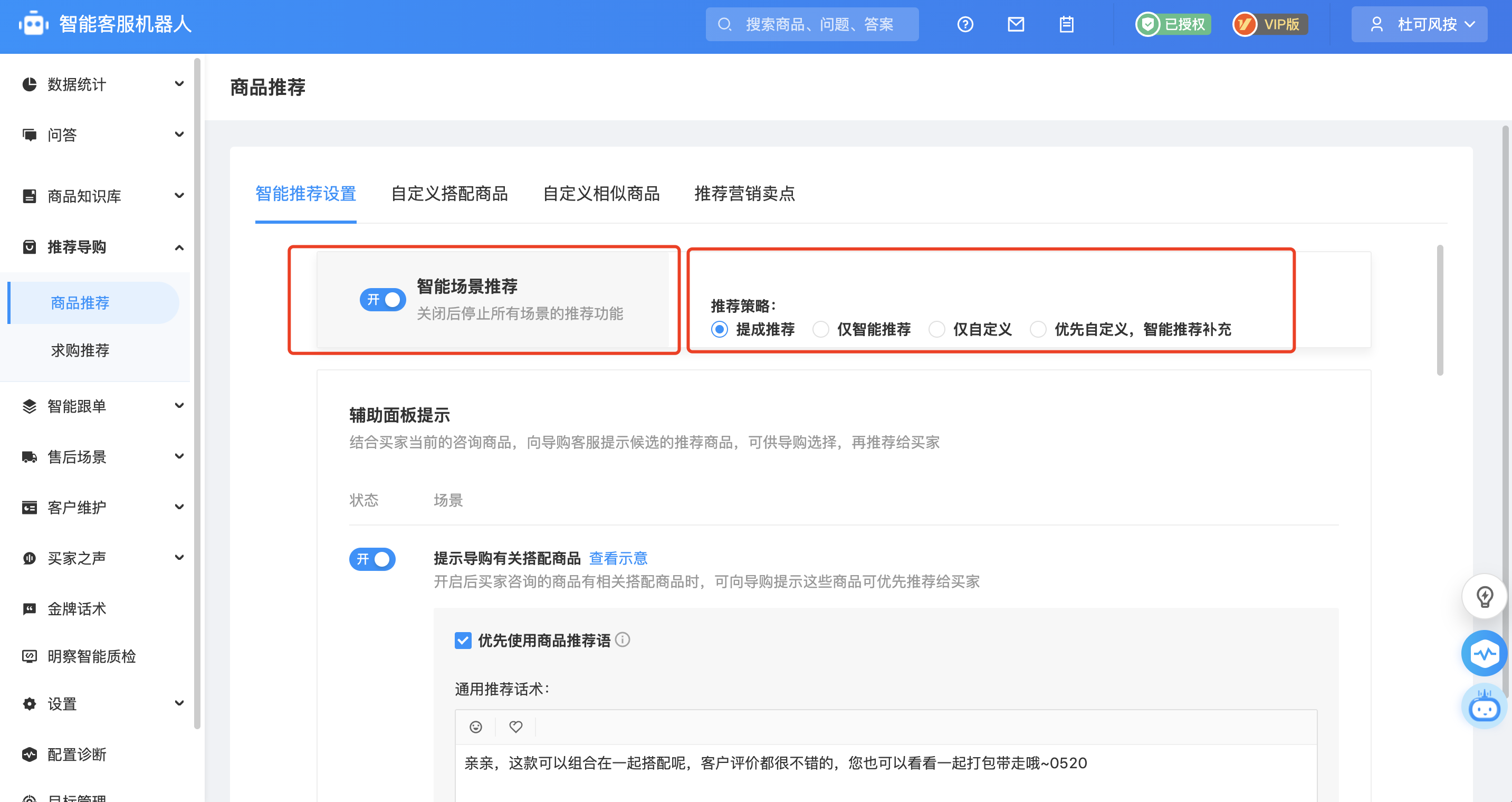The image size is (1512, 802).
Task: Toggle the 提示导购有关搭配商品 switch
Action: [x=372, y=559]
